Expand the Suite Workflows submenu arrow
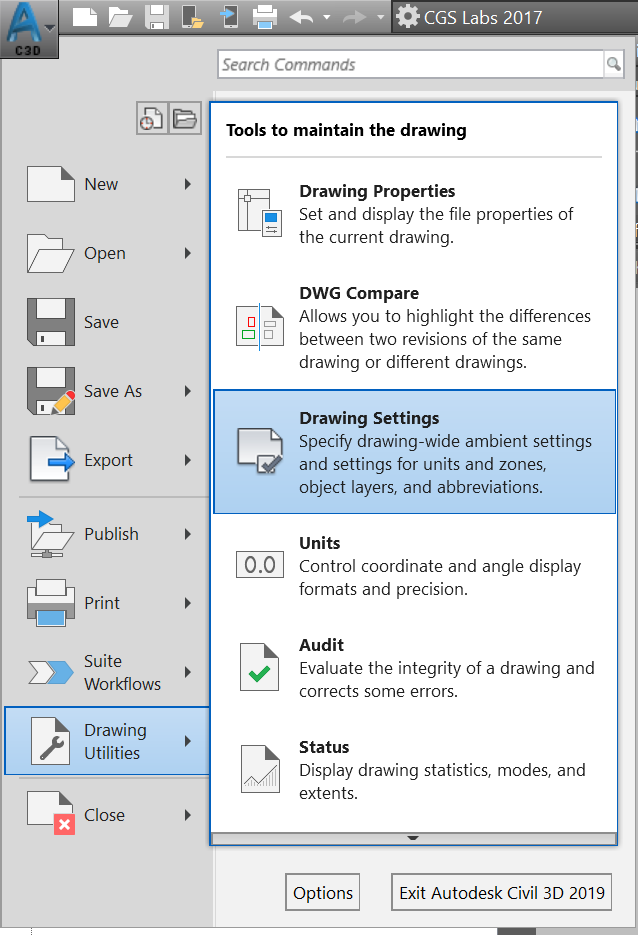 188,672
